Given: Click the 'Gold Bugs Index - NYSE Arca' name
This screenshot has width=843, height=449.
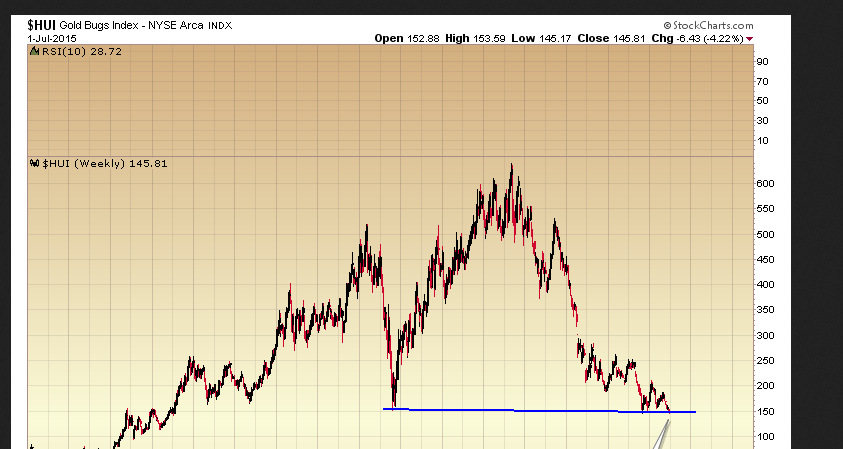Looking at the screenshot, I should [x=131, y=25].
